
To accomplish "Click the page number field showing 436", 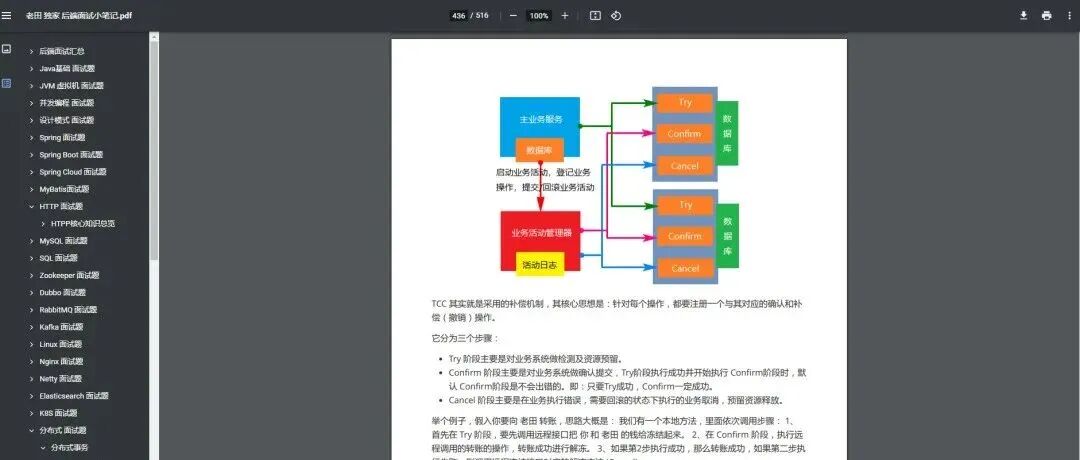I will [x=458, y=15].
